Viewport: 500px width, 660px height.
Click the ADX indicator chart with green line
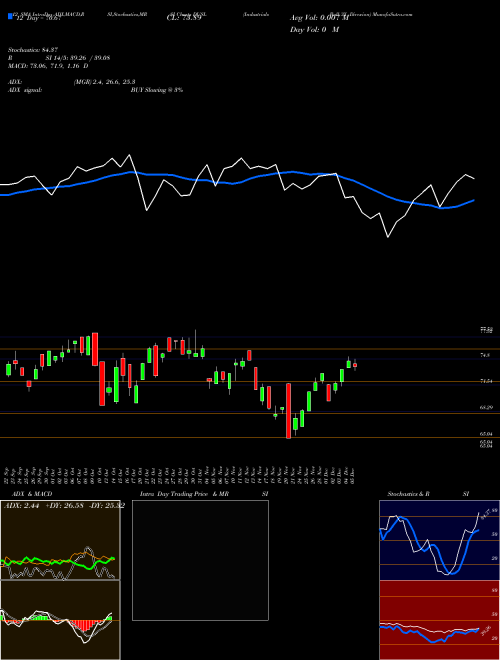coord(60,540)
